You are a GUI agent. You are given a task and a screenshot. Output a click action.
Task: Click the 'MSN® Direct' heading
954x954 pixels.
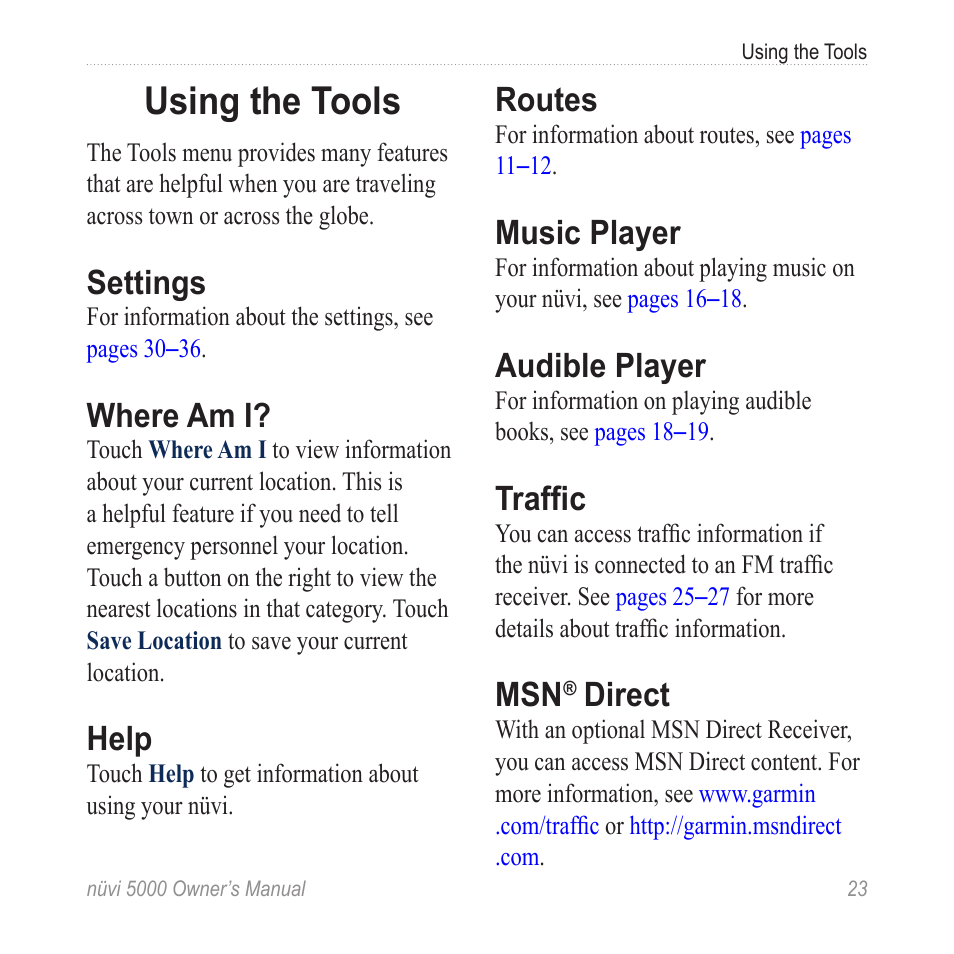582,695
